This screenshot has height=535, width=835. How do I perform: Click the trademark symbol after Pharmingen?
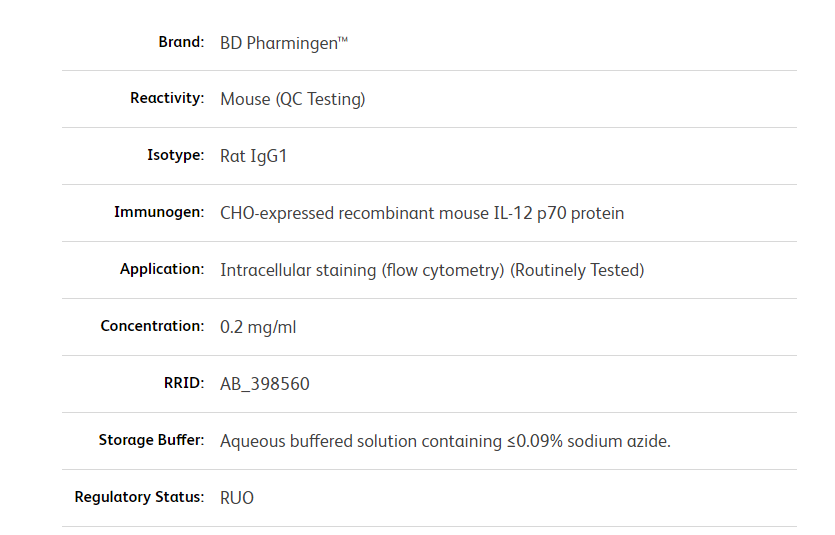[x=343, y=39]
